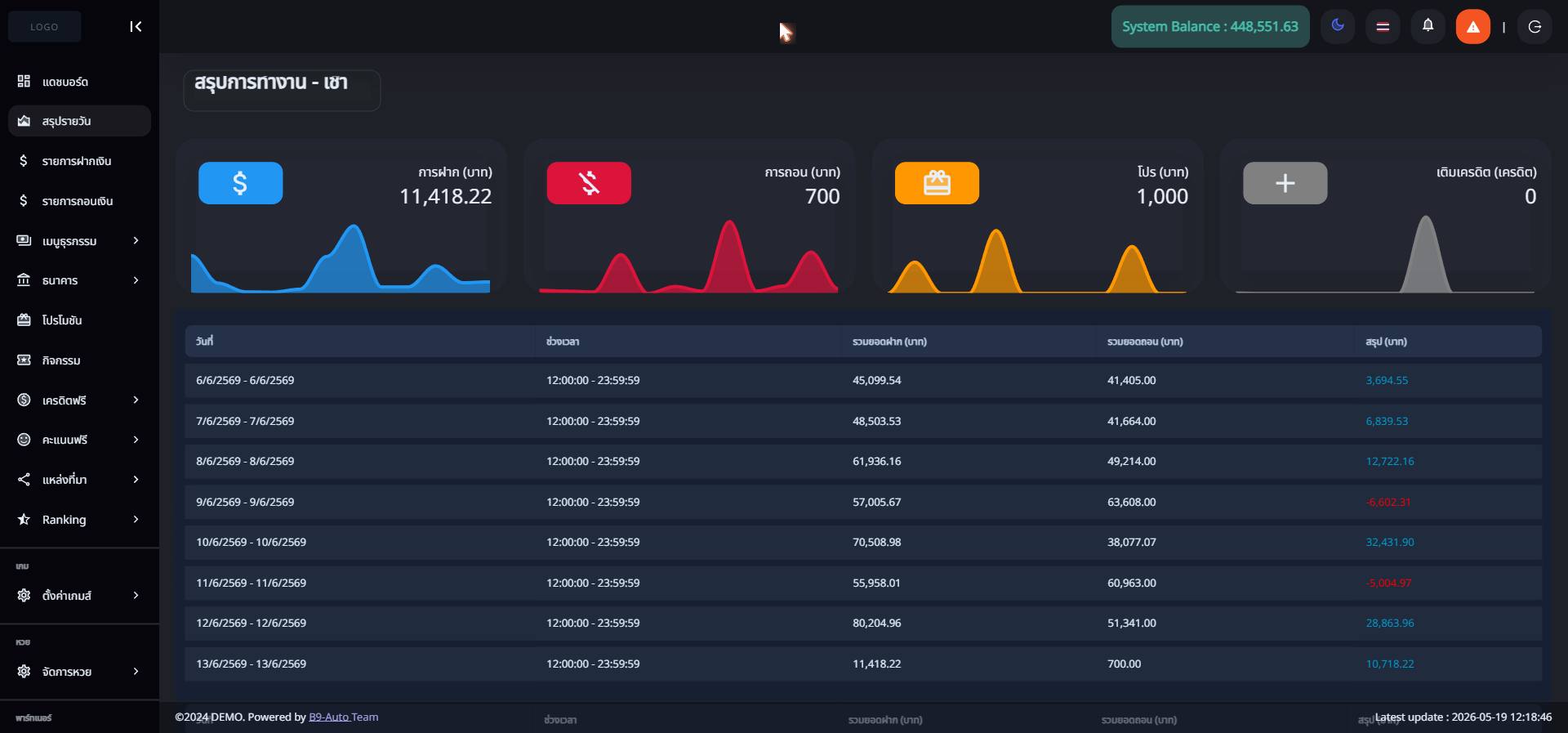
Task: Click the blue dollar deposit icon
Action: [241, 183]
